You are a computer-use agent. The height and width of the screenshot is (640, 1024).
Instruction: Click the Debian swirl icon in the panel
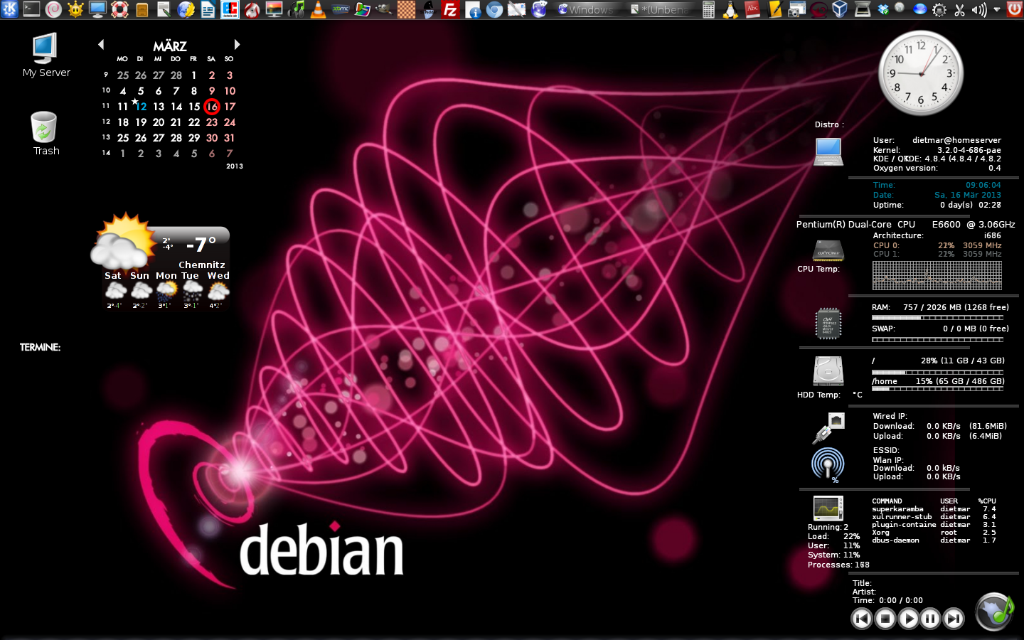(x=54, y=9)
